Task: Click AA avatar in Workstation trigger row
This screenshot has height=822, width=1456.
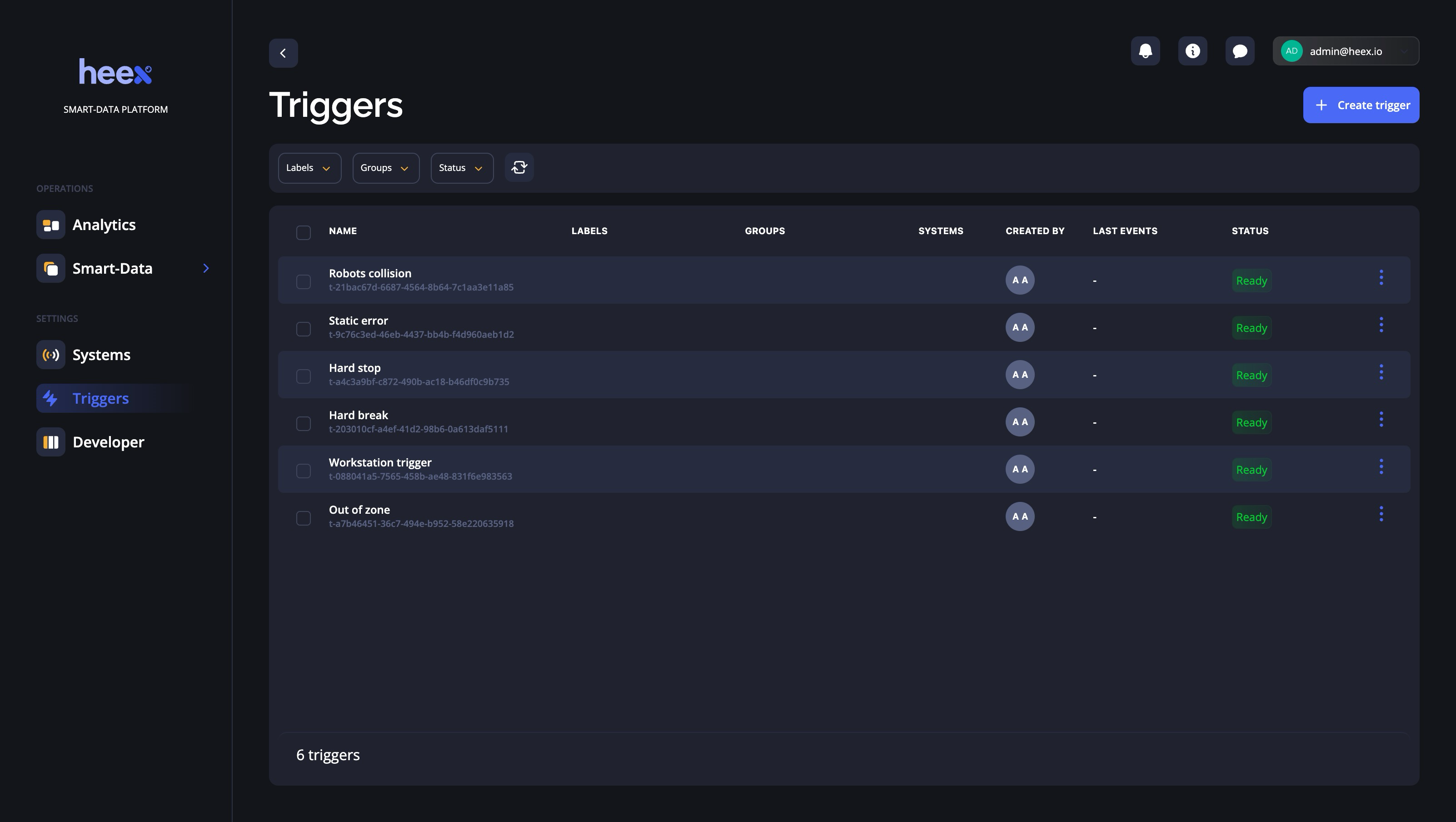Action: [x=1020, y=469]
